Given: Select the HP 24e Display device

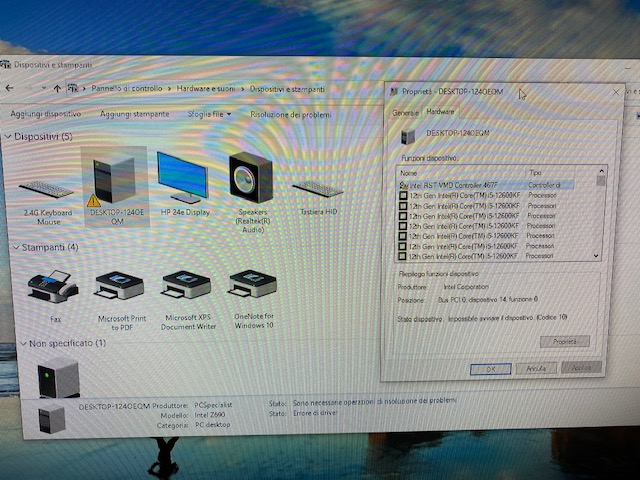Looking at the screenshot, I should tap(184, 184).
